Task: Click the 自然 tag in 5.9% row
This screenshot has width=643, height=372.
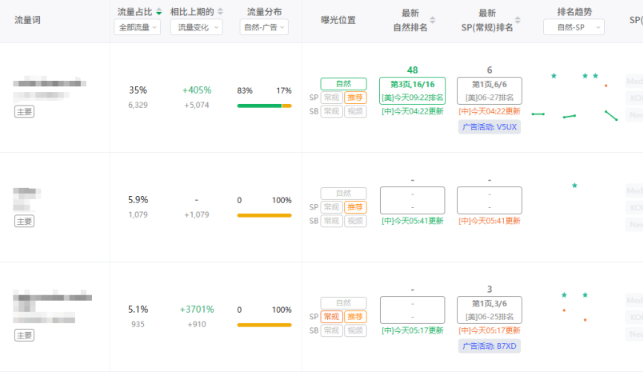Action: (343, 193)
